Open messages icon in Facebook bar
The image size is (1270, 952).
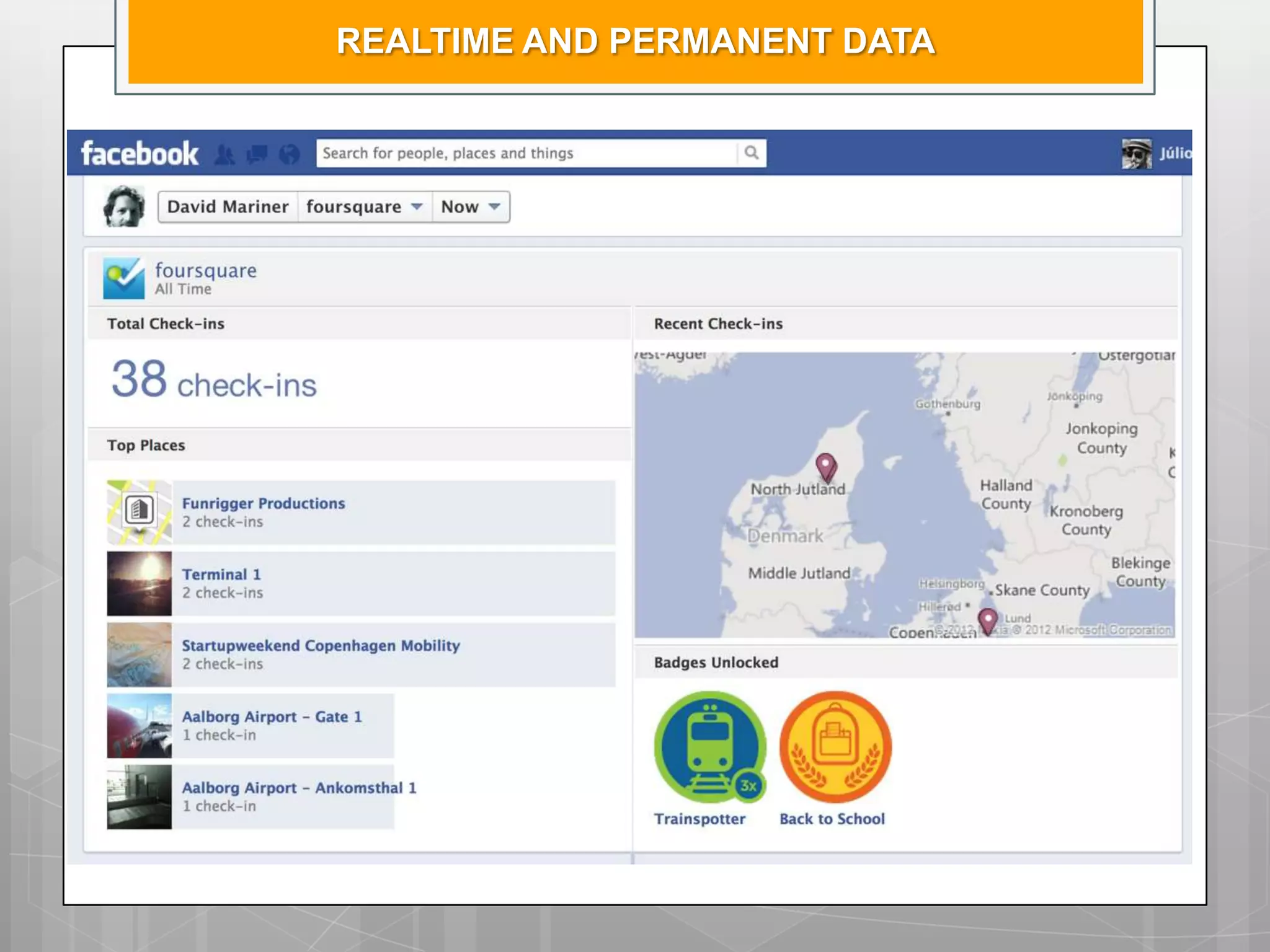tap(257, 154)
